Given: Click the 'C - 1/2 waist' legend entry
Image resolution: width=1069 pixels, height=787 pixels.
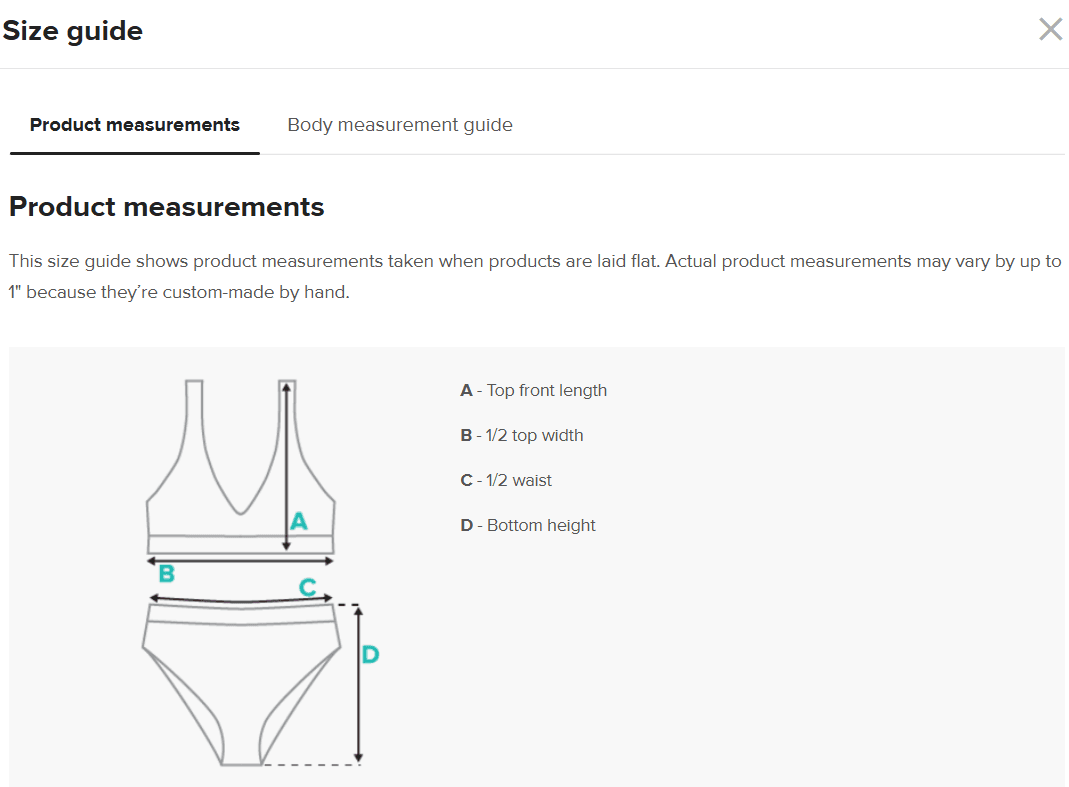Looking at the screenshot, I should tap(506, 480).
